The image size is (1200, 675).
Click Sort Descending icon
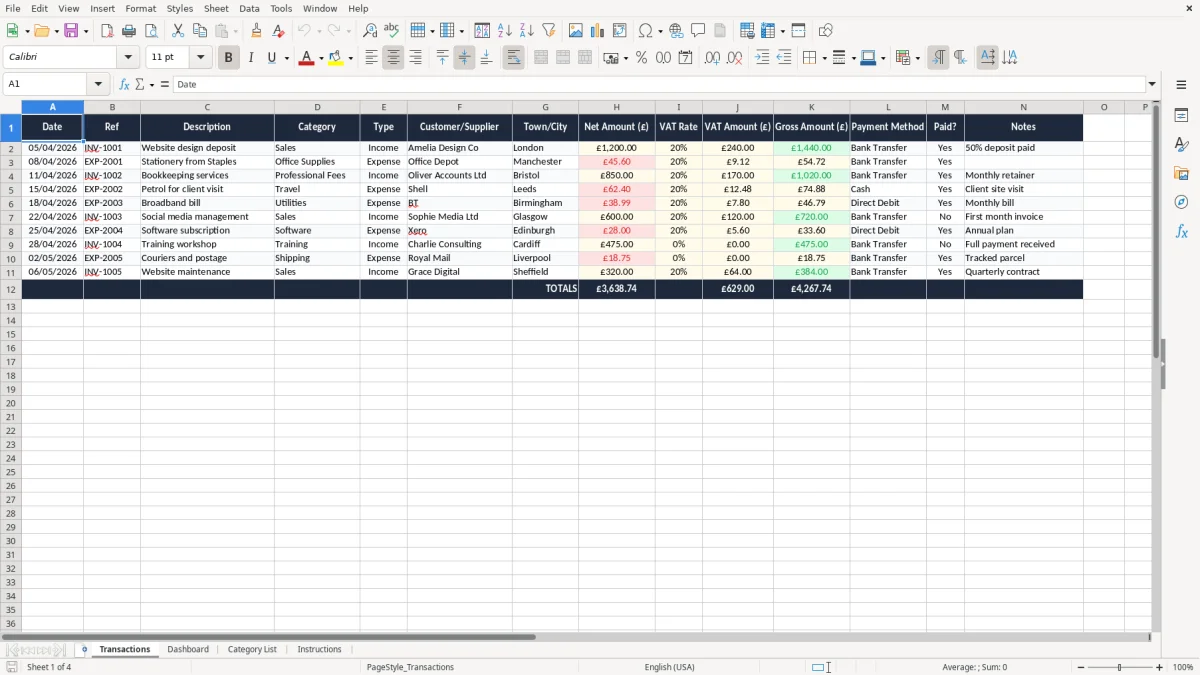(527, 31)
